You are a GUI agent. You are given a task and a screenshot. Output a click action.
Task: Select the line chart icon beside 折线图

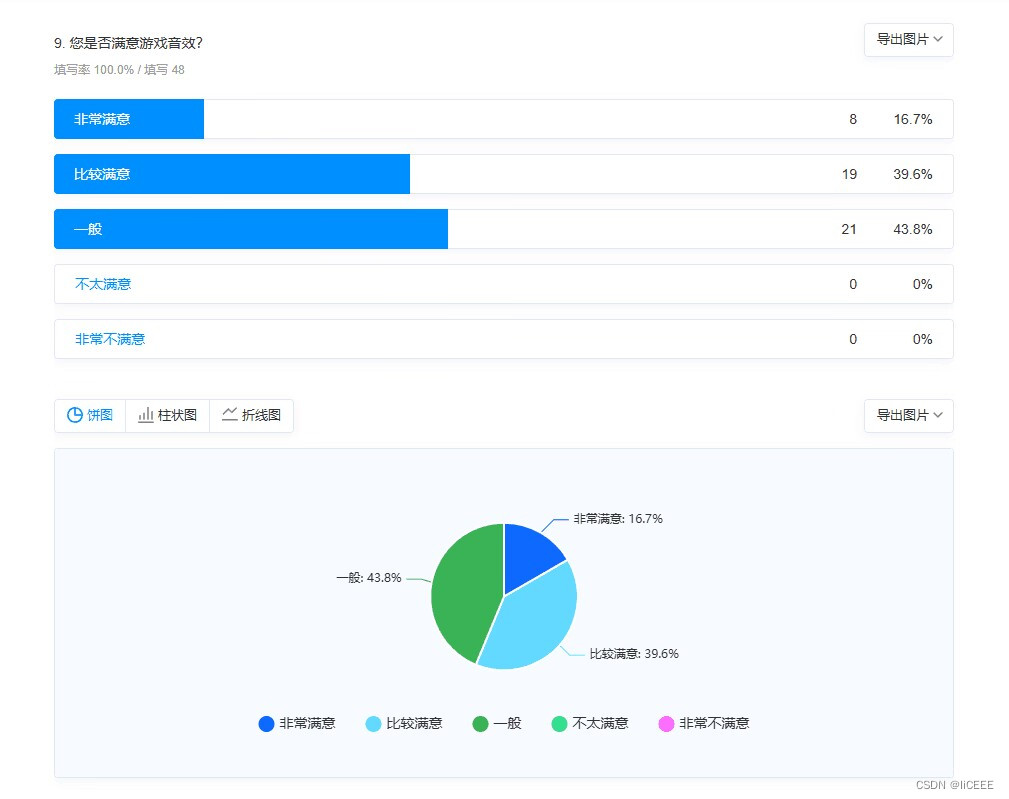tap(229, 415)
